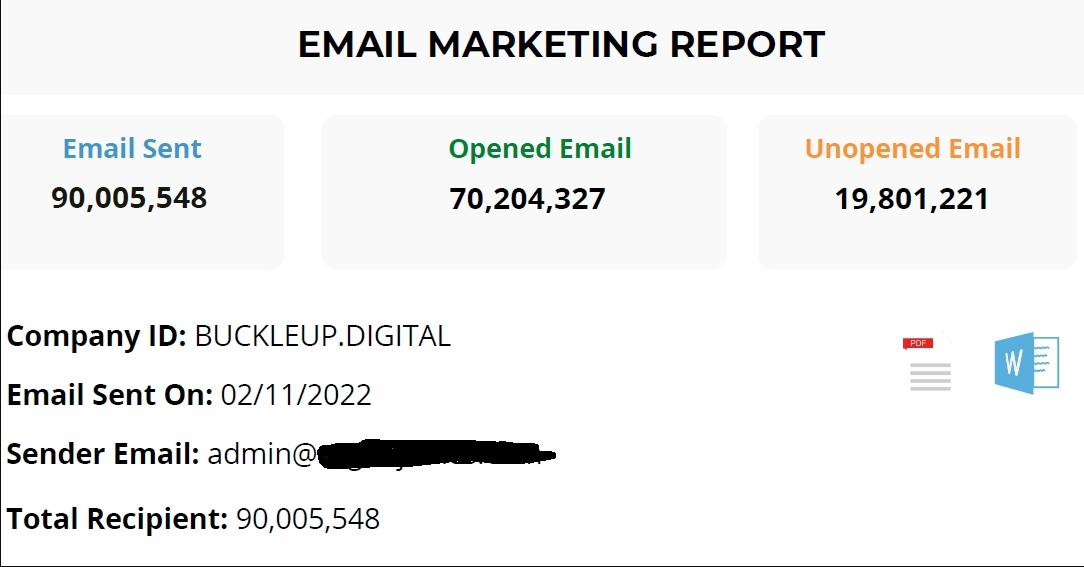Select the Total Recipient value 90,005,548

coord(308,520)
